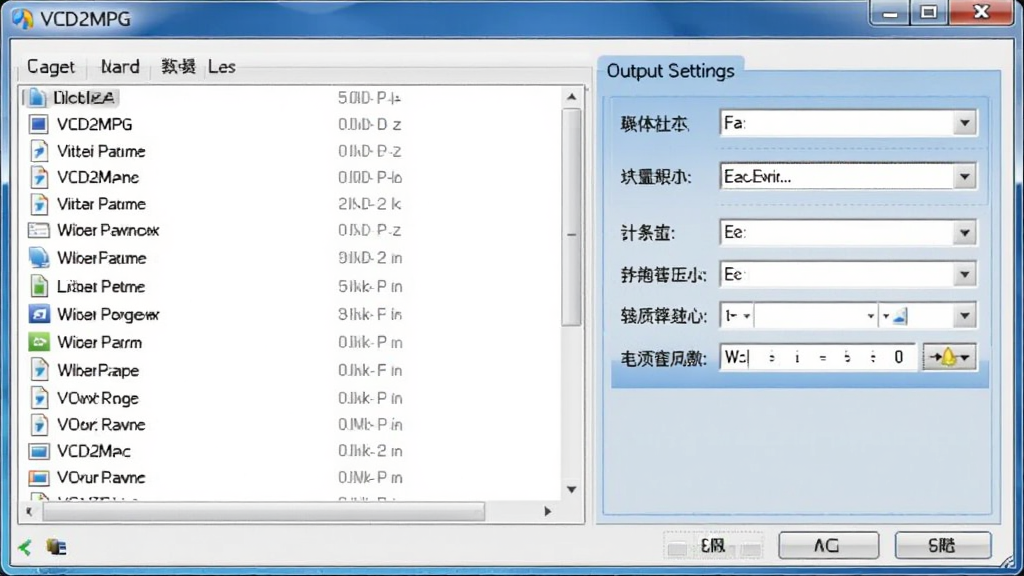Image resolution: width=1024 pixels, height=576 pixels.
Task: Click the books icon at bottom left
Action: pos(56,547)
